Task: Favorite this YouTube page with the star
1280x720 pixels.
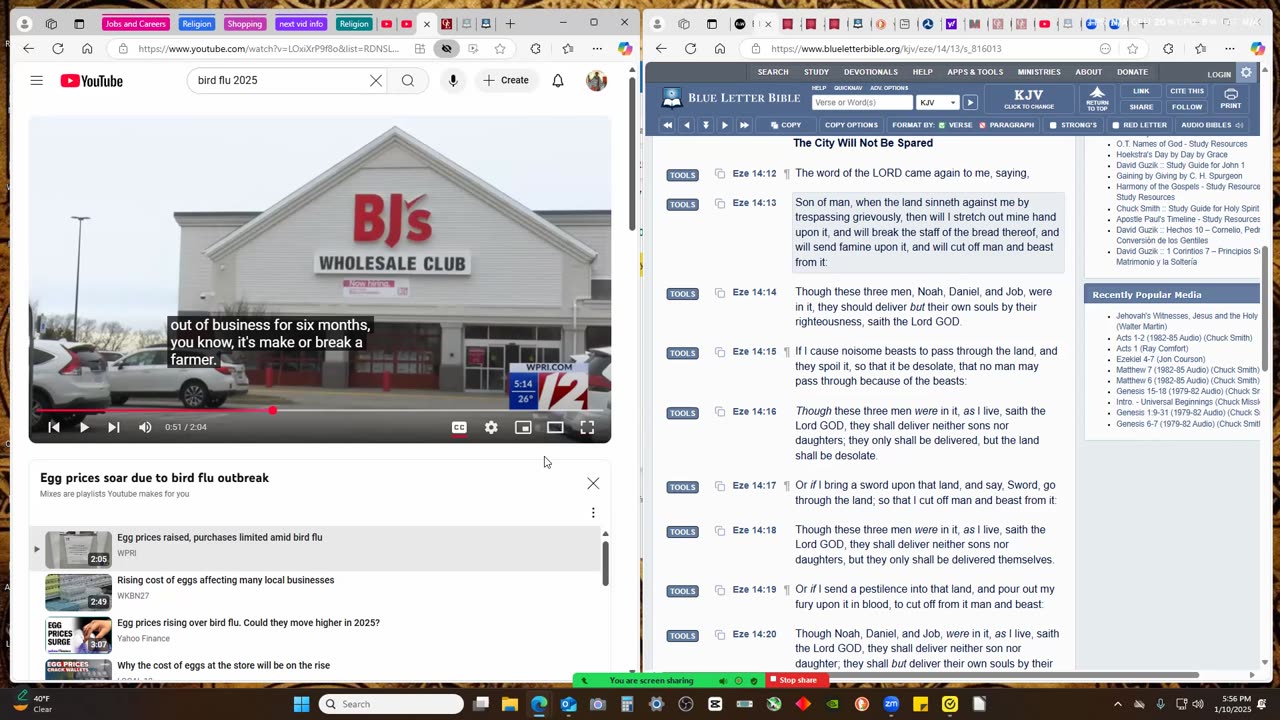Action: tap(500, 48)
